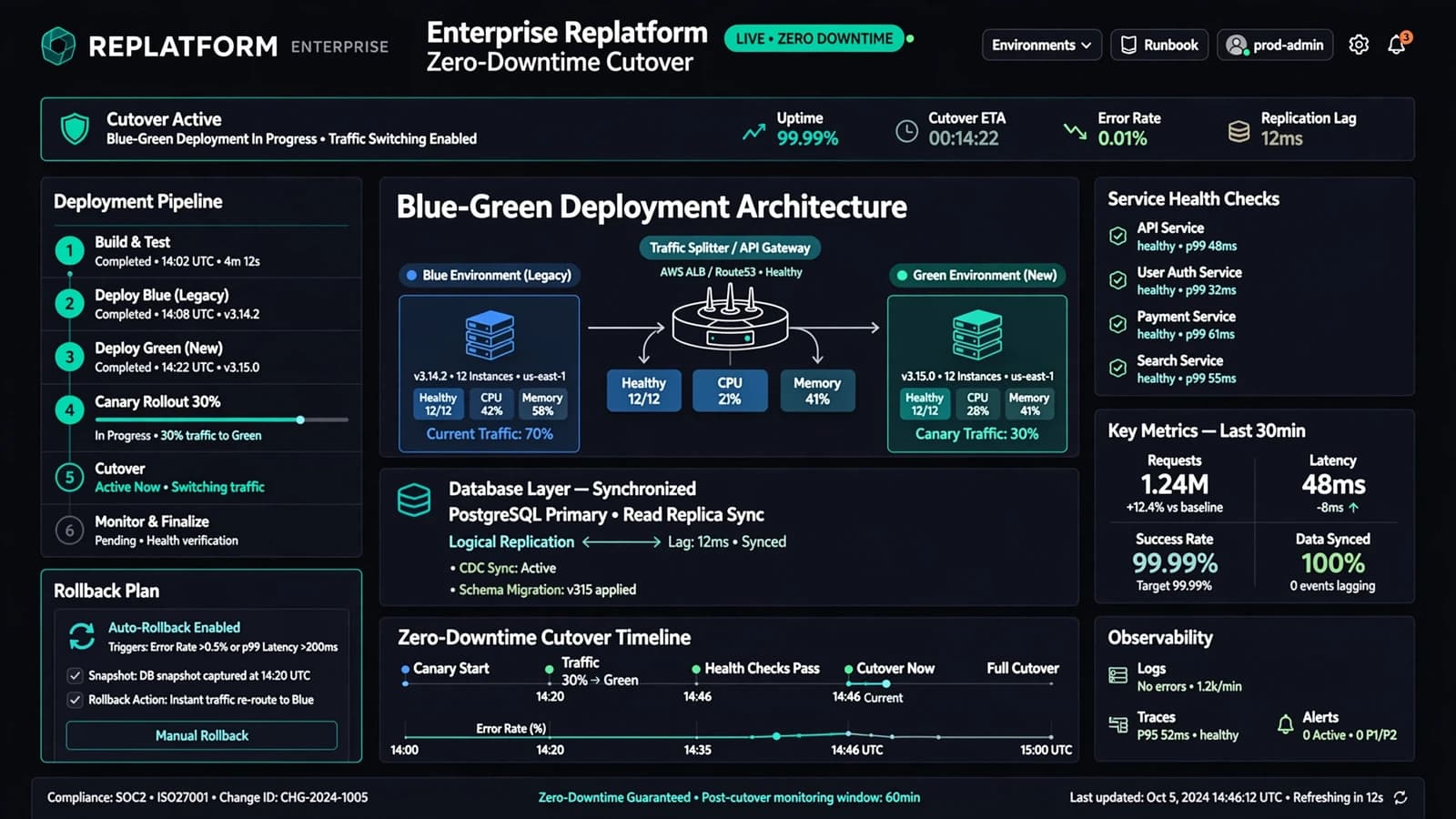Click the Traffic Splitter / API Gateway label
Viewport: 1456px width, 819px height.
point(730,248)
